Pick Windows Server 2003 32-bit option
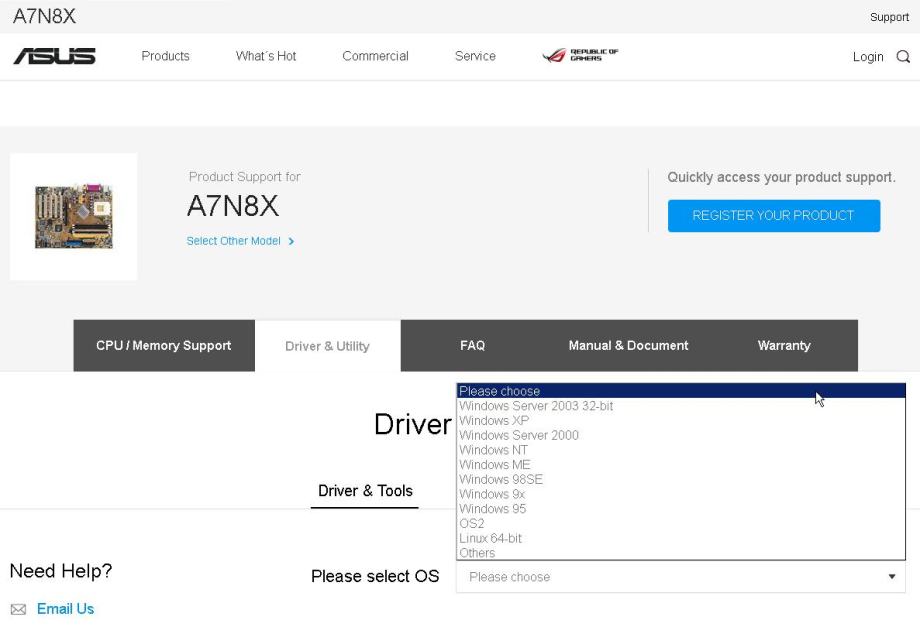The image size is (920, 627). (x=536, y=406)
